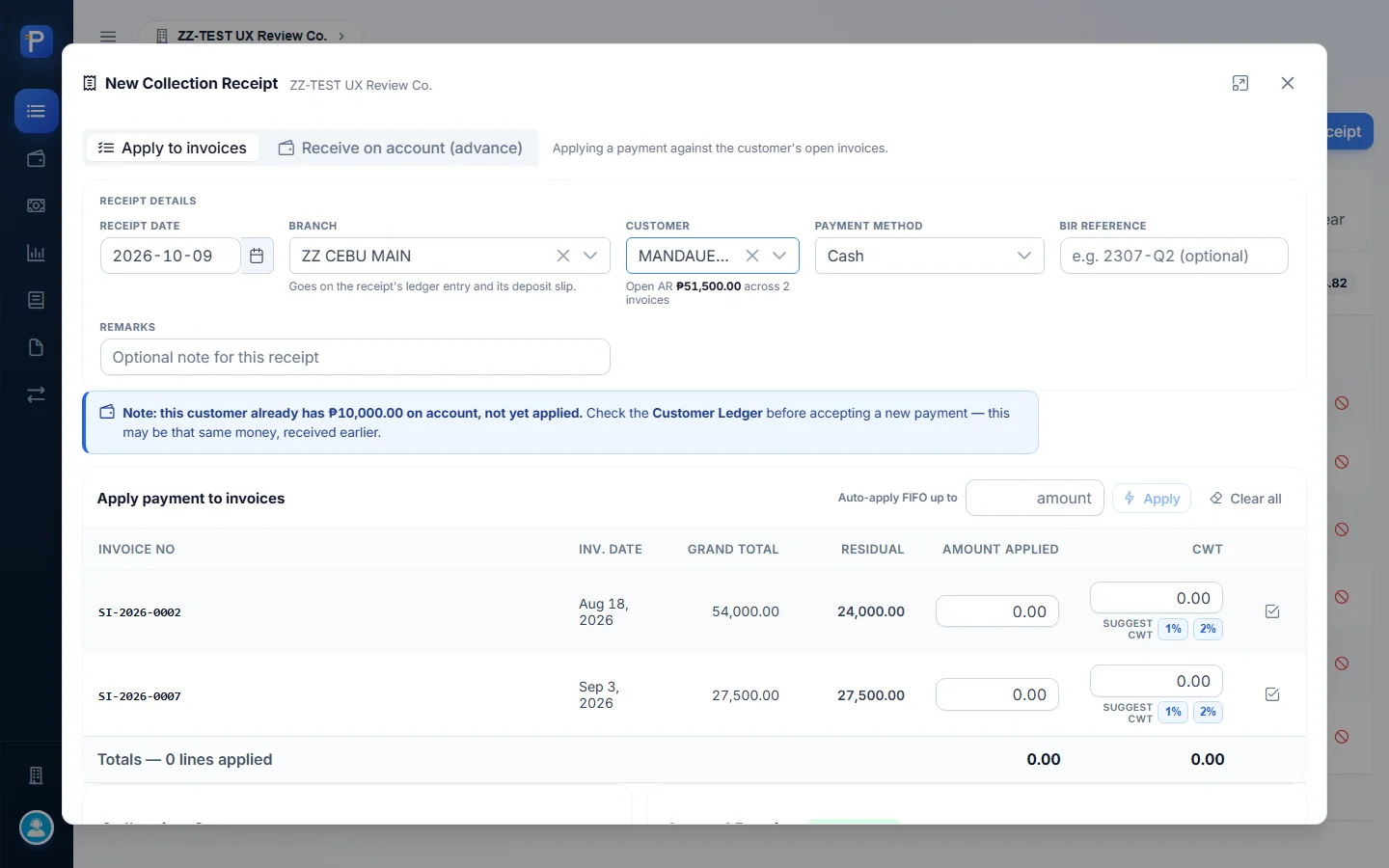The image size is (1389, 868).
Task: Open the Customer dropdown chevron
Action: (779, 256)
